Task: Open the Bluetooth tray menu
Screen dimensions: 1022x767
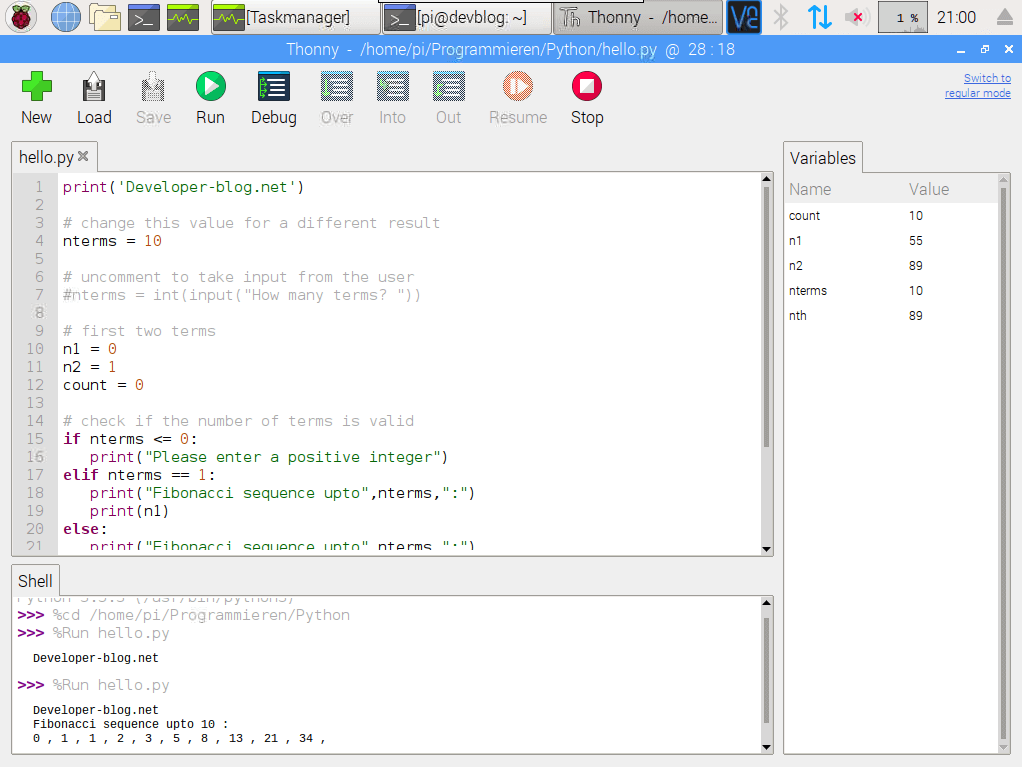Action: pyautogui.click(x=783, y=17)
